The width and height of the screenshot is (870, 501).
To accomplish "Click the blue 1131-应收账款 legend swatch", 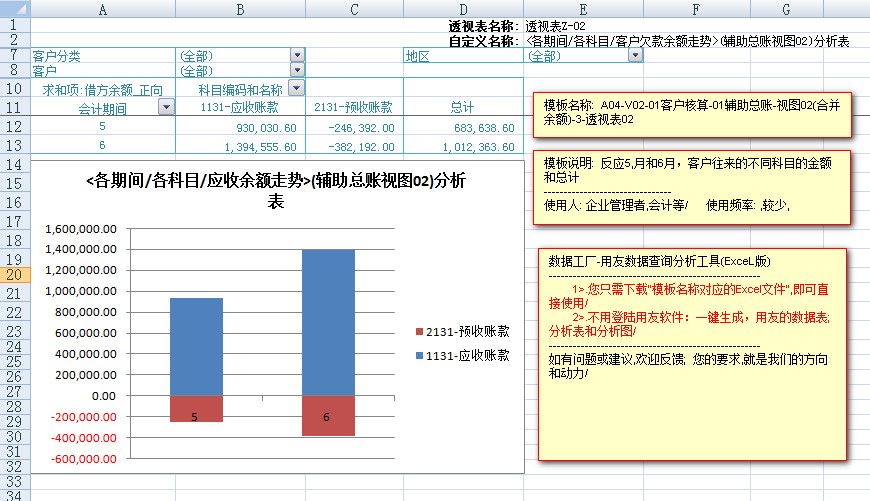I will tap(418, 355).
